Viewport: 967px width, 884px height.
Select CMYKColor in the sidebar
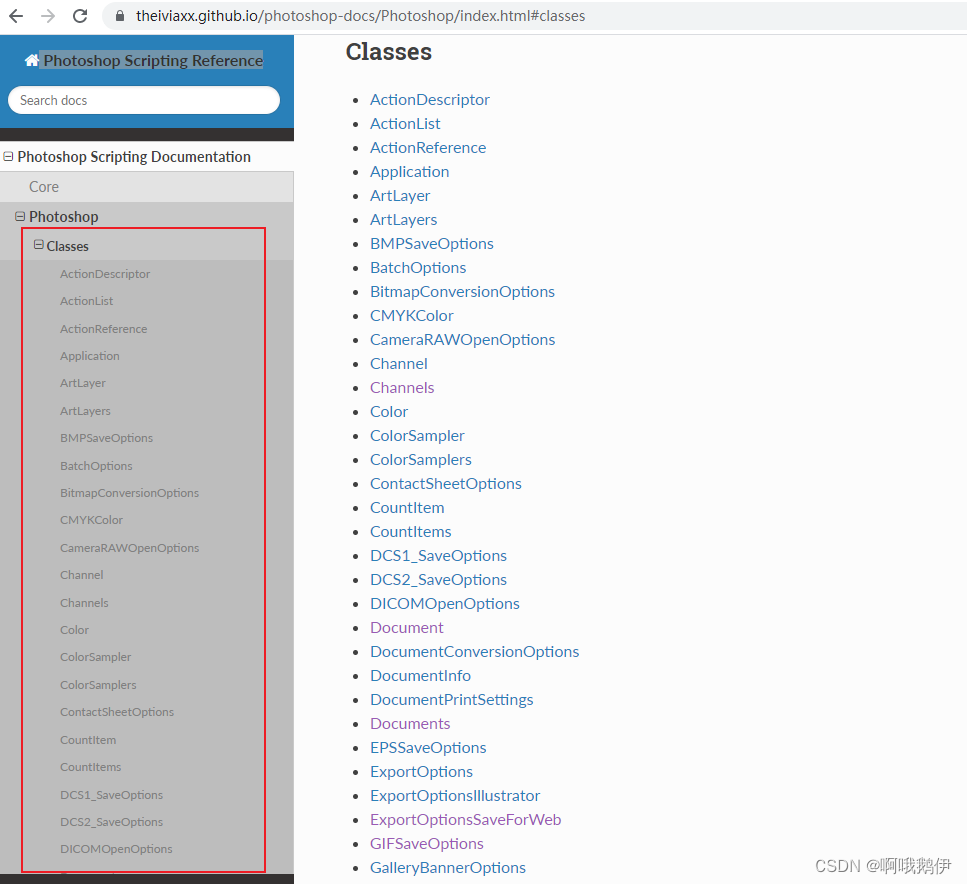(x=91, y=520)
